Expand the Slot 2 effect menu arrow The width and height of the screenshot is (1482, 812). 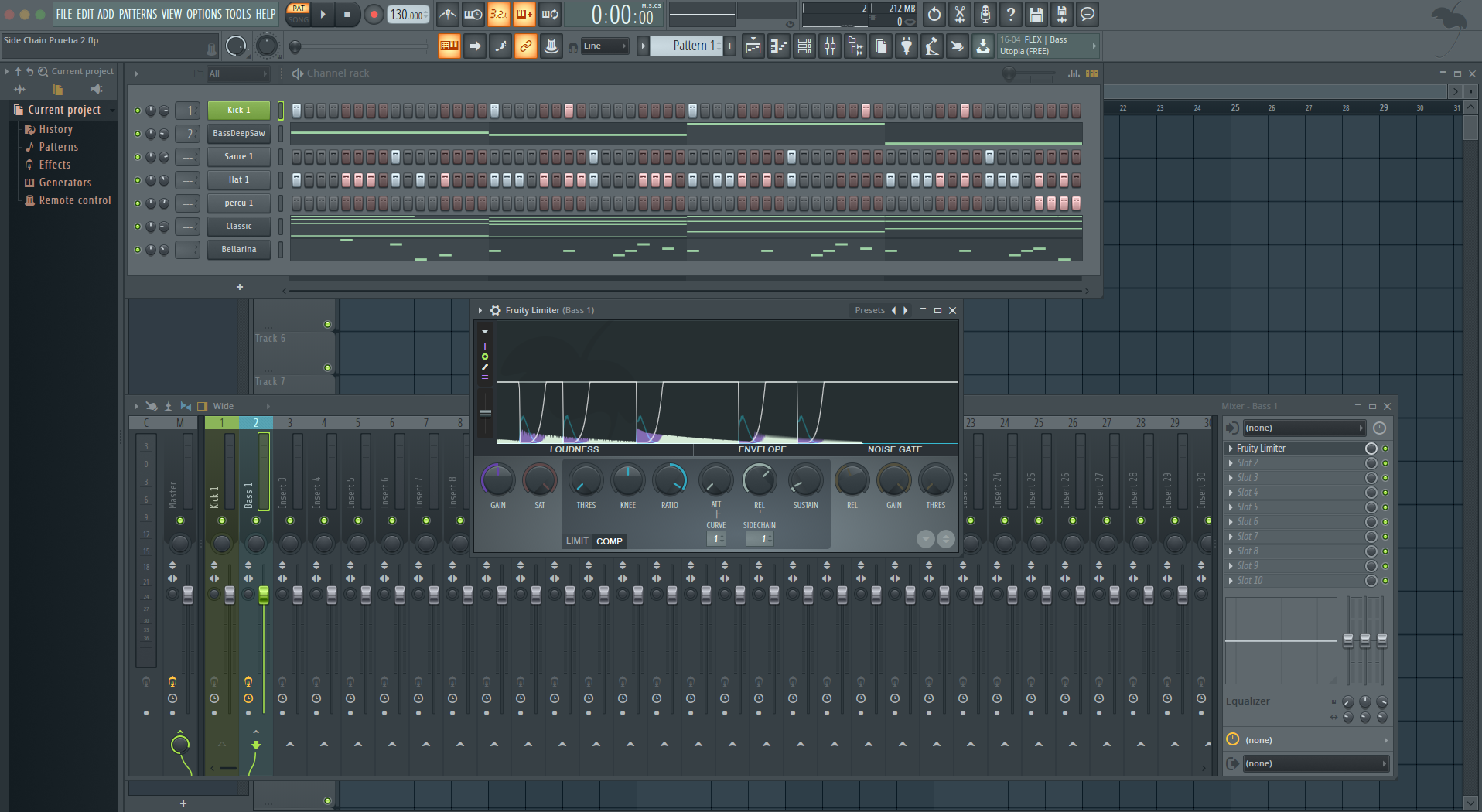[x=1231, y=463]
